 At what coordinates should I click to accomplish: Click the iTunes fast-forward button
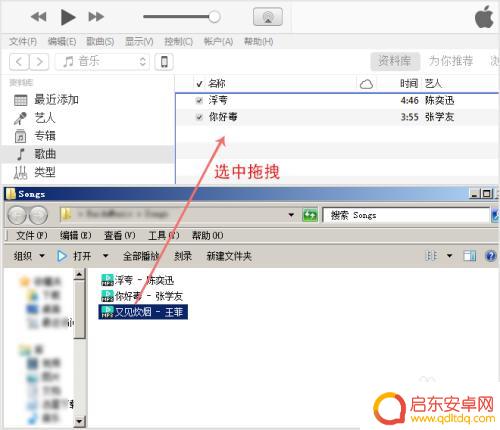coord(96,17)
